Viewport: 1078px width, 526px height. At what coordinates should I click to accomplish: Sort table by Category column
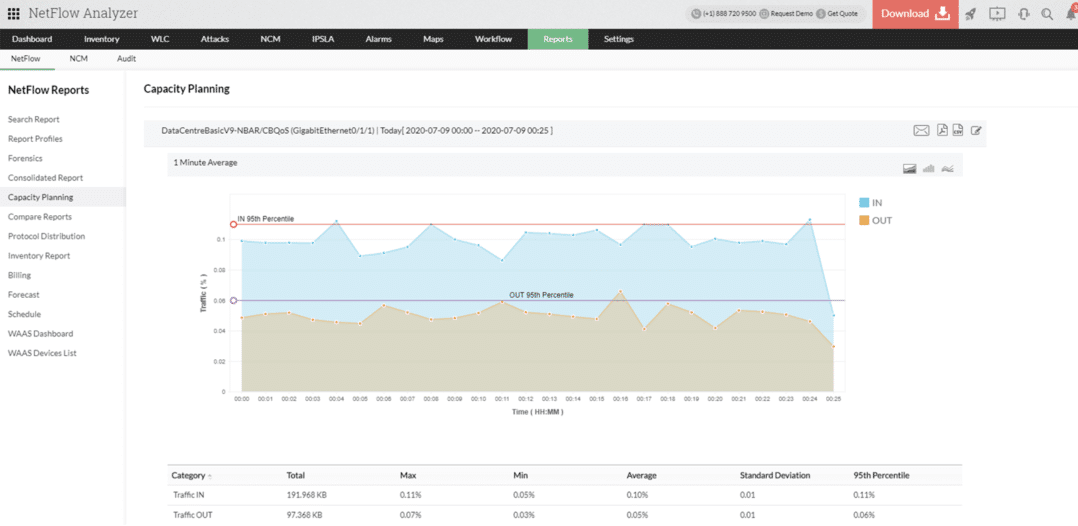[188, 475]
